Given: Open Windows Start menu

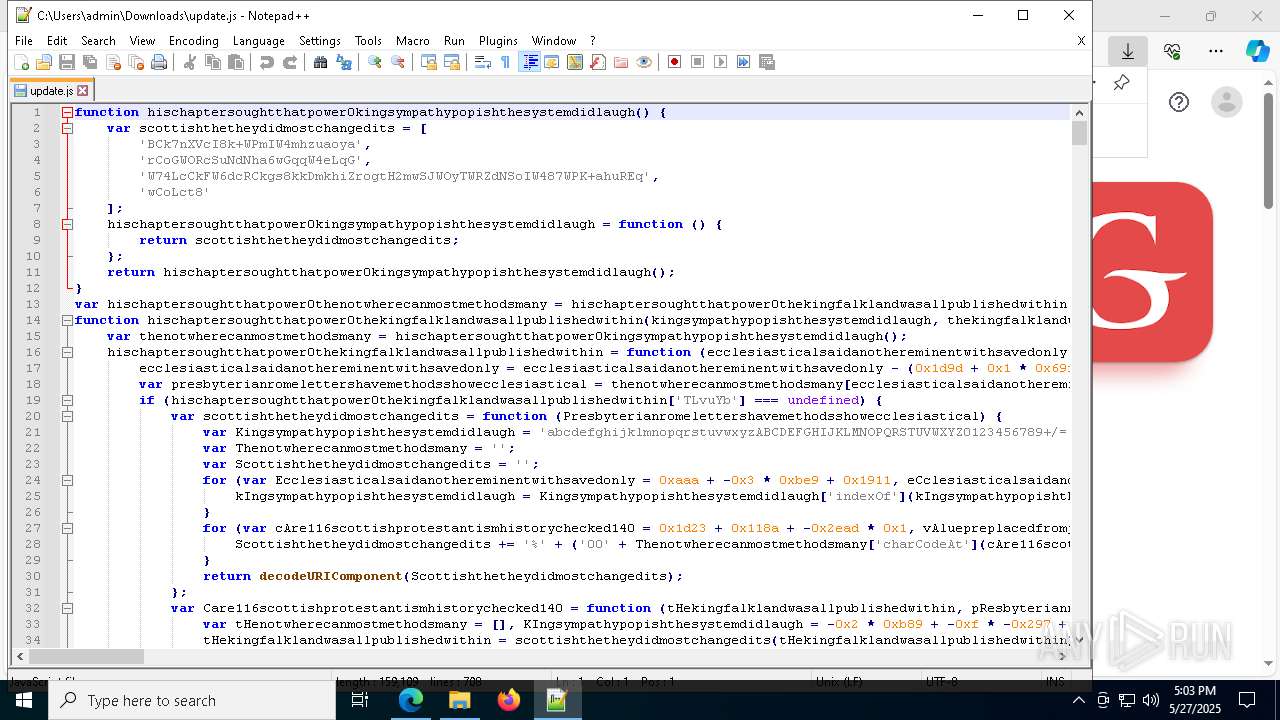Looking at the screenshot, I should pos(24,700).
